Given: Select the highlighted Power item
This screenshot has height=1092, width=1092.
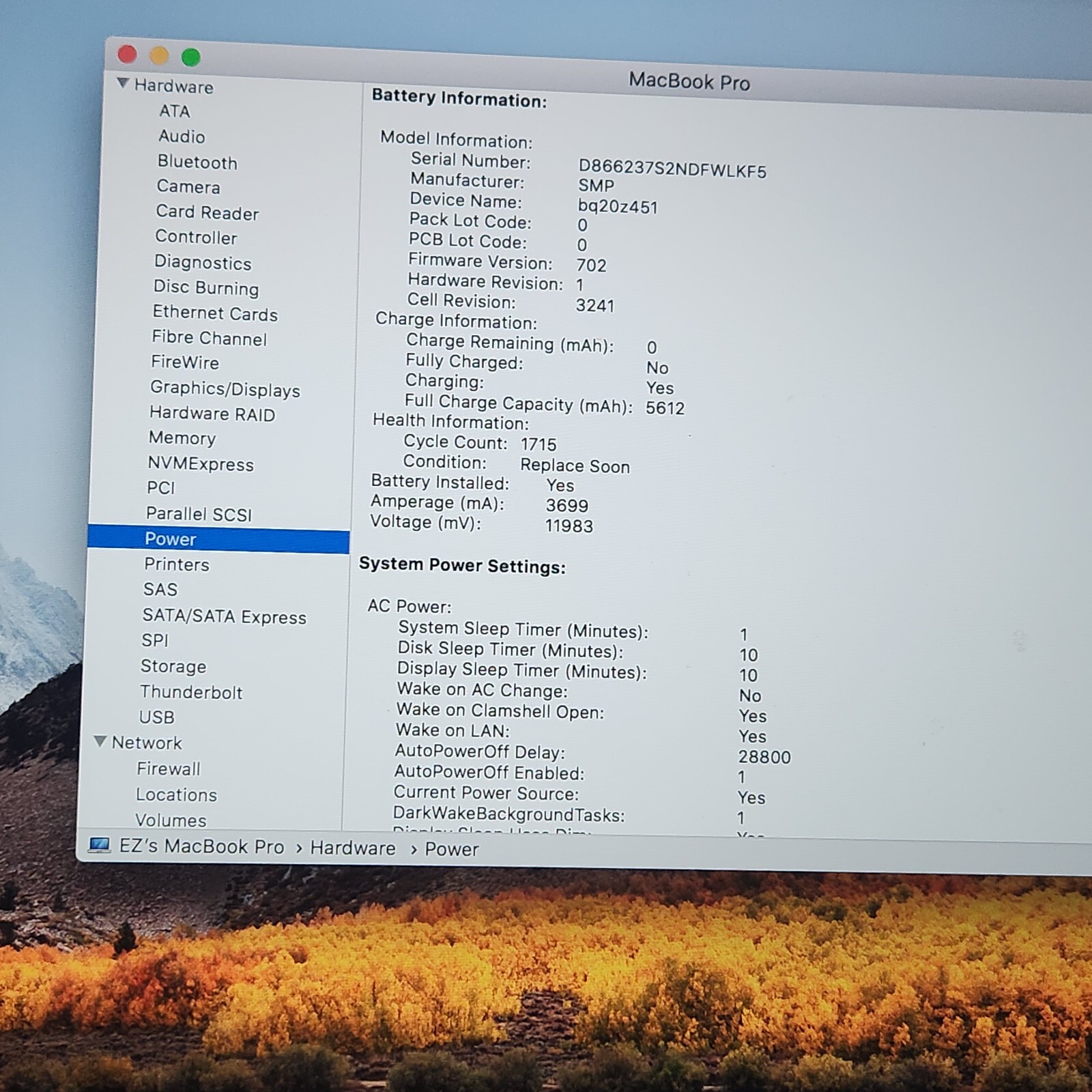Looking at the screenshot, I should [218, 539].
